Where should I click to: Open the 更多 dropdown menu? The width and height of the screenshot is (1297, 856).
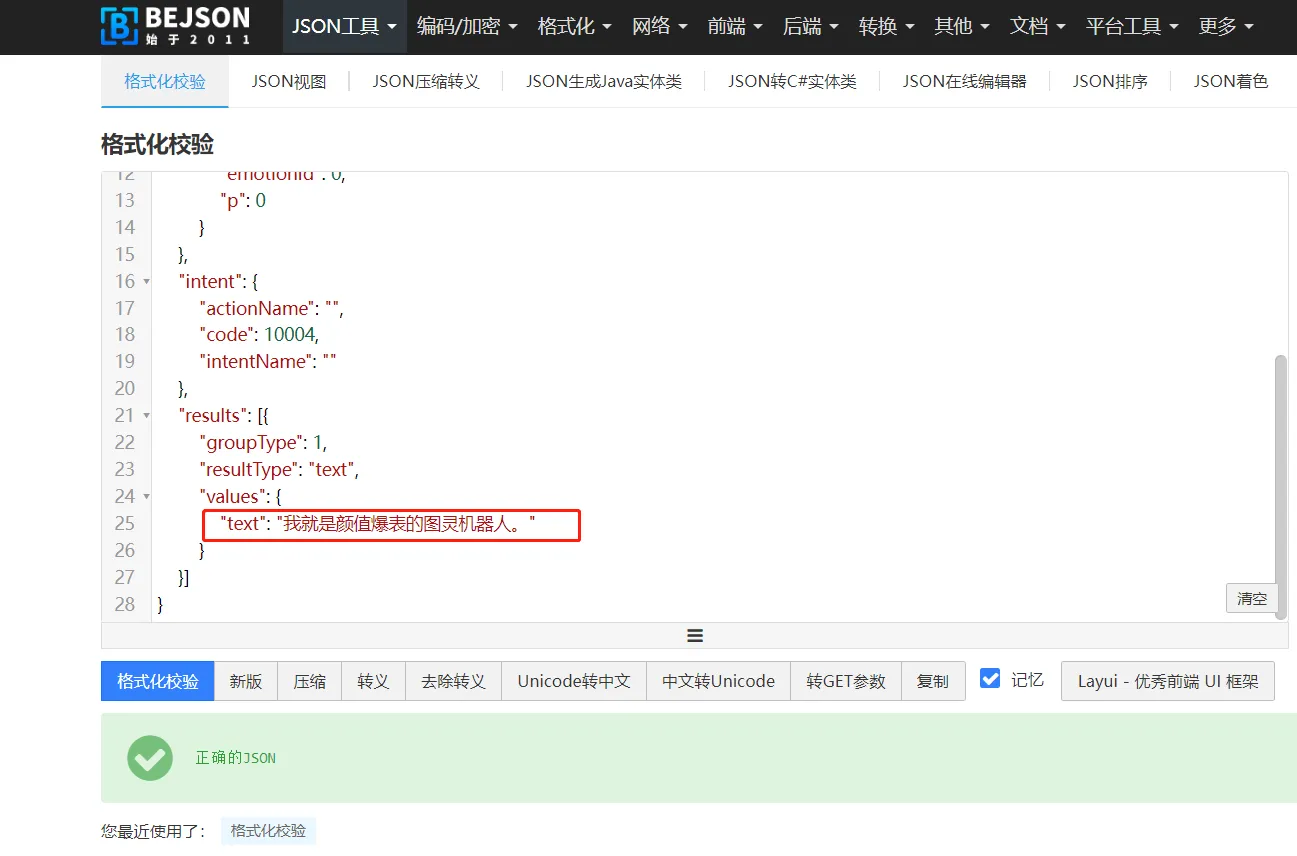tap(1226, 27)
